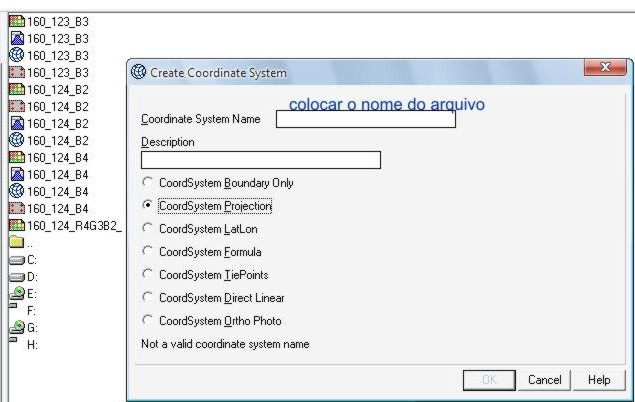
Task: Click the Coordinate System Name field
Action: 365,119
